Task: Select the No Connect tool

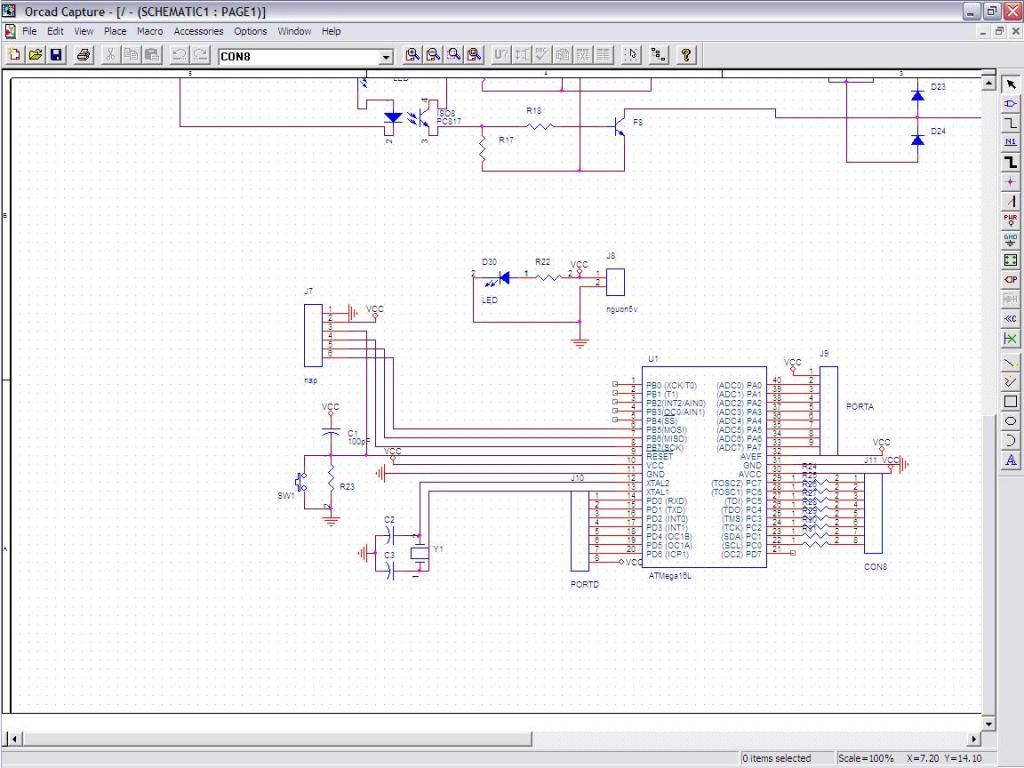Action: (1010, 339)
